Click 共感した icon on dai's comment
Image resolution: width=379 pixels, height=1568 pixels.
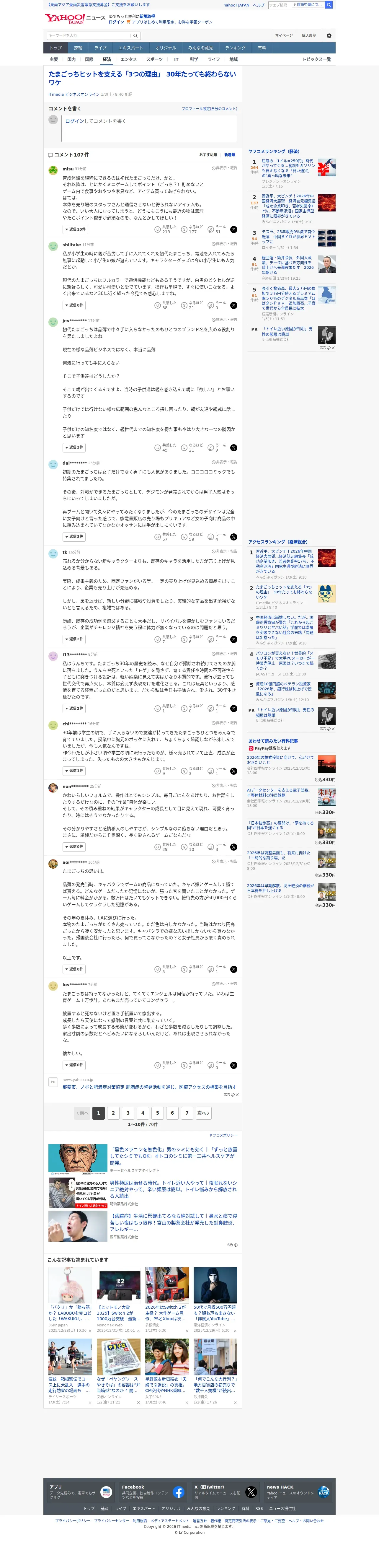pos(158,537)
